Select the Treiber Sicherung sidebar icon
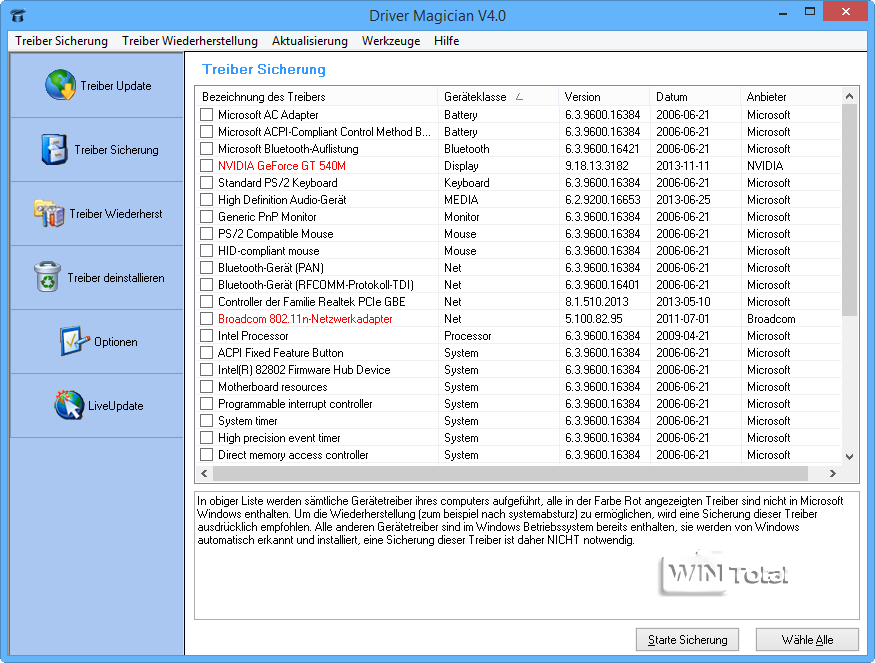Screen dimensions: 875x663 click(54, 150)
